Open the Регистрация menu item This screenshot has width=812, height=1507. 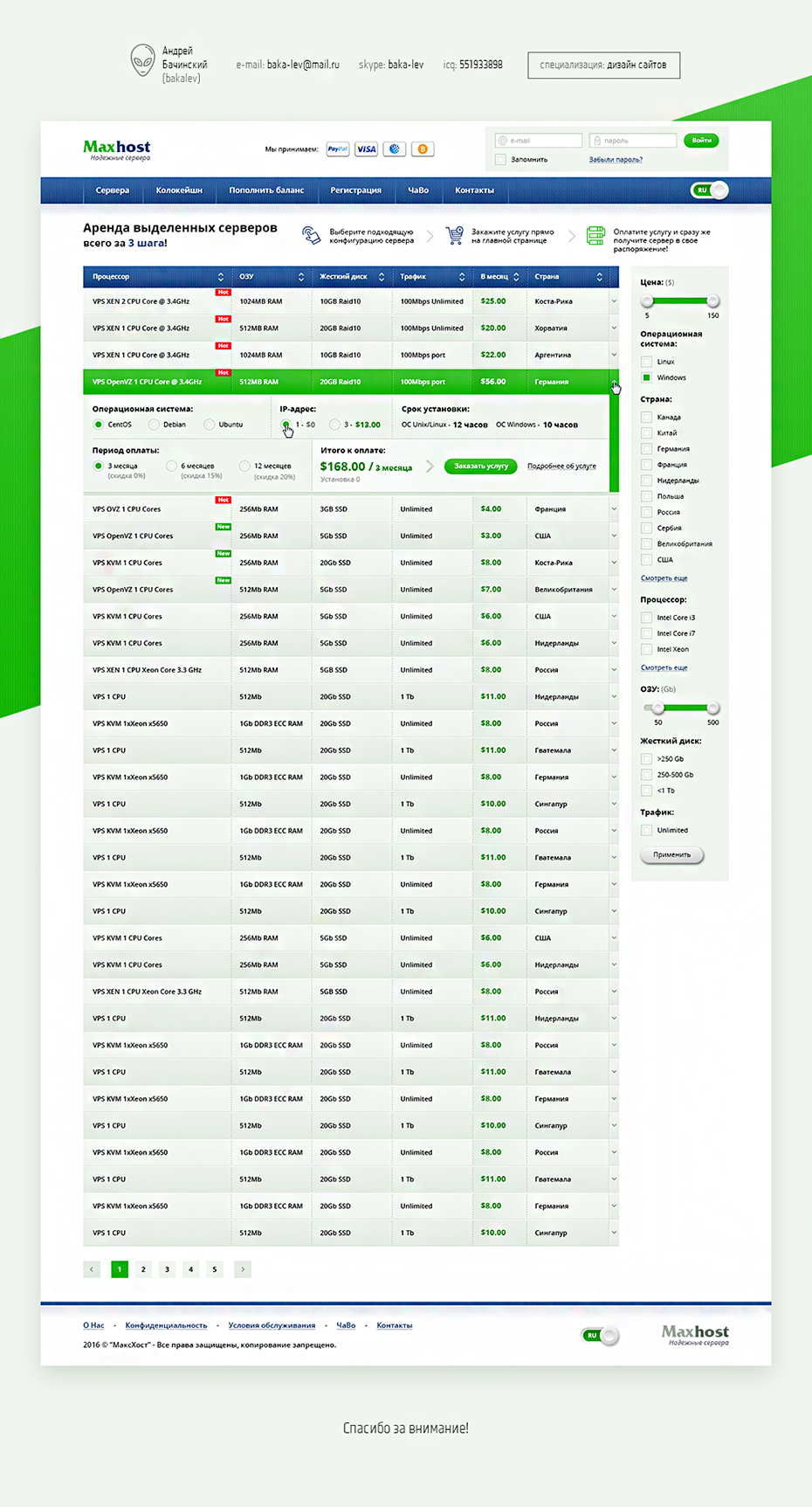click(355, 190)
